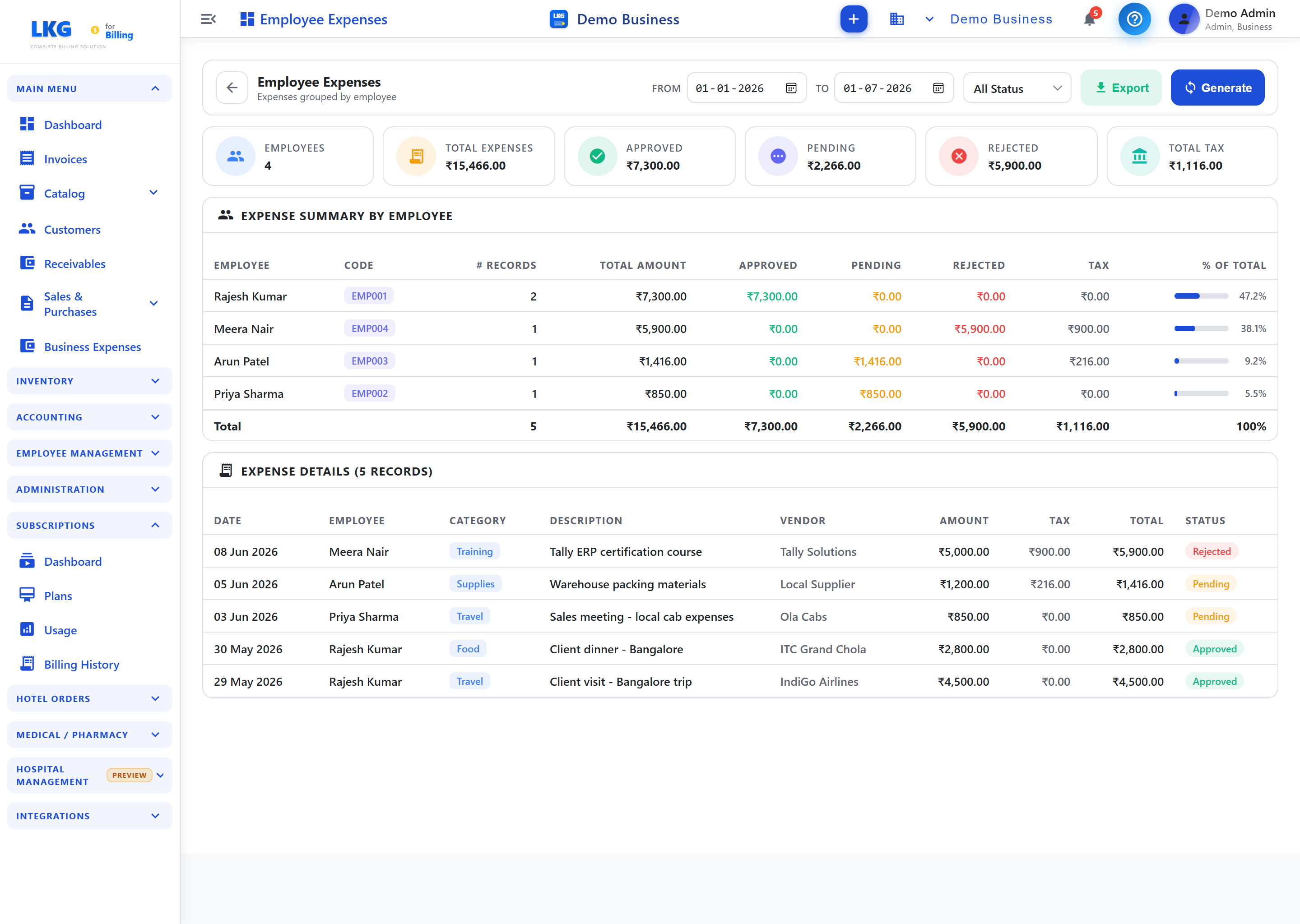The width and height of the screenshot is (1300, 924).
Task: Click the business building icon in header
Action: [x=896, y=19]
